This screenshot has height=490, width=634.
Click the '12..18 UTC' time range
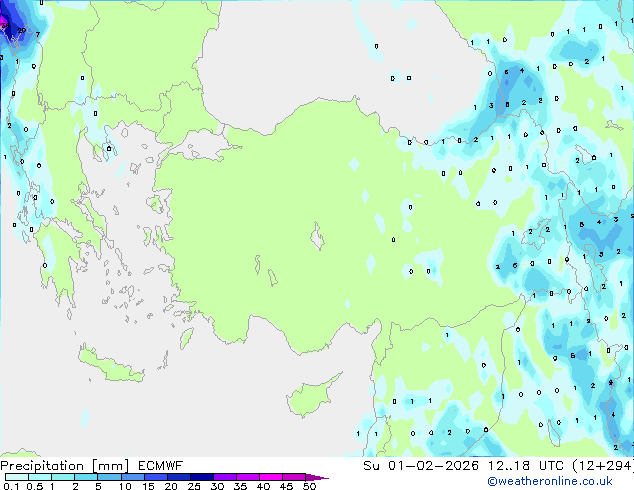(x=526, y=466)
